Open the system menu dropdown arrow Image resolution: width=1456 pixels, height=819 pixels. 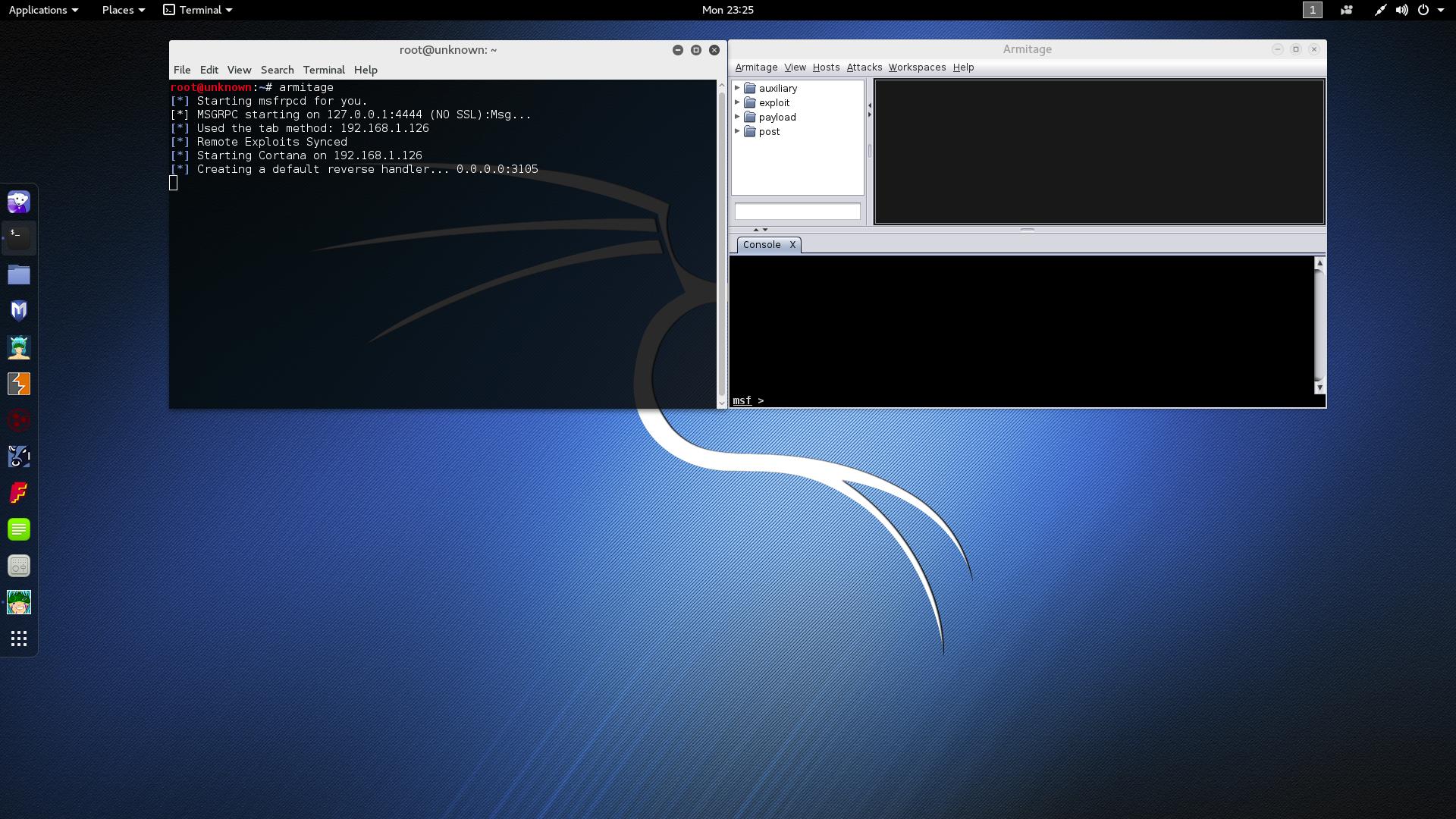click(x=1441, y=10)
